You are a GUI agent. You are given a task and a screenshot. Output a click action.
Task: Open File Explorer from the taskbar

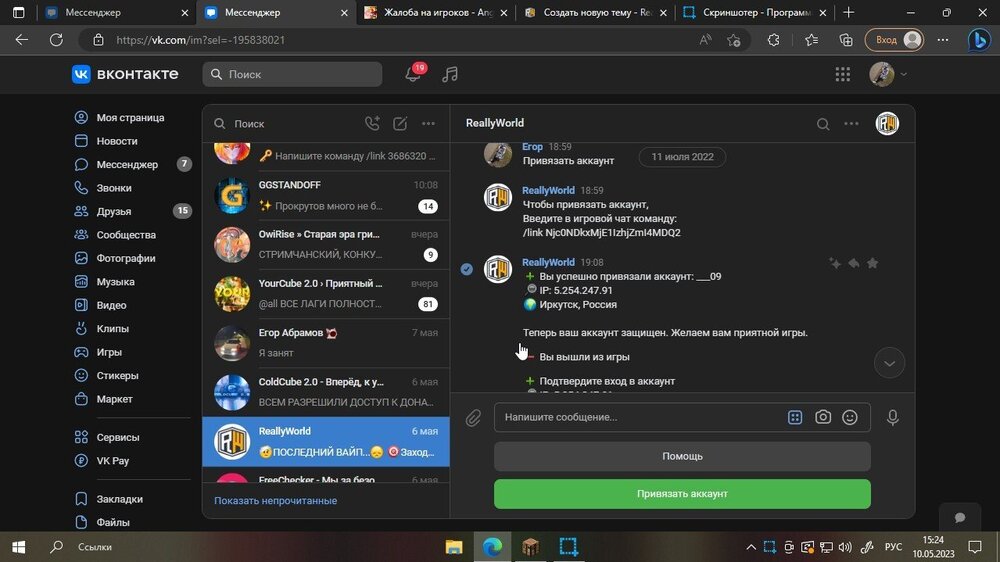(x=453, y=547)
